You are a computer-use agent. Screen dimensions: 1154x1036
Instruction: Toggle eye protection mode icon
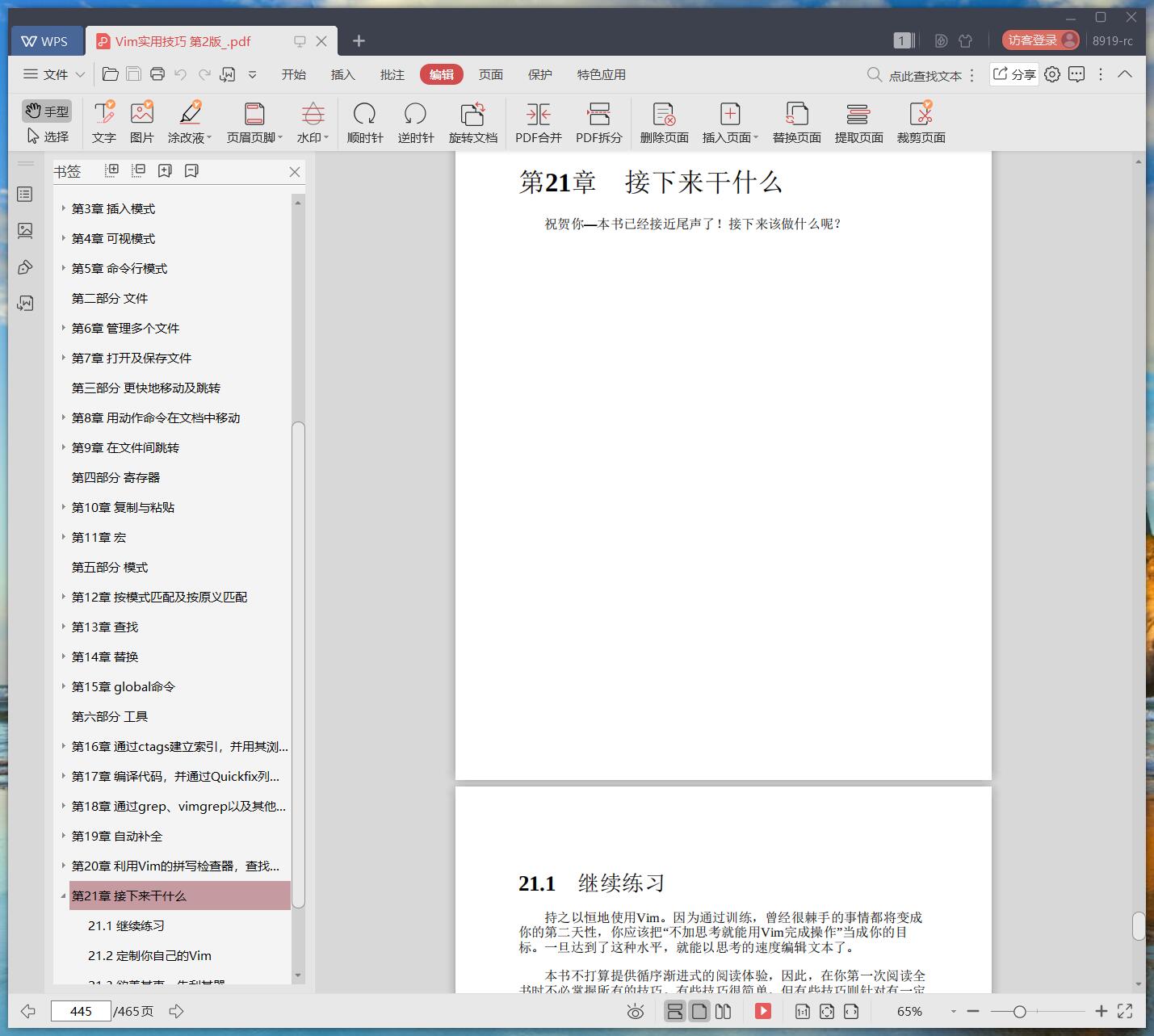tap(636, 1011)
